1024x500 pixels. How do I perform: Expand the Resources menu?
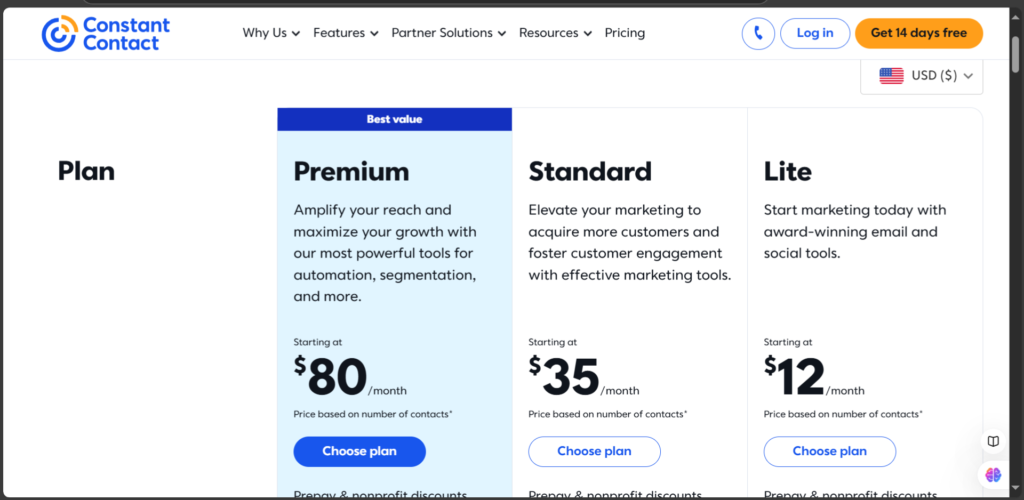click(x=555, y=33)
